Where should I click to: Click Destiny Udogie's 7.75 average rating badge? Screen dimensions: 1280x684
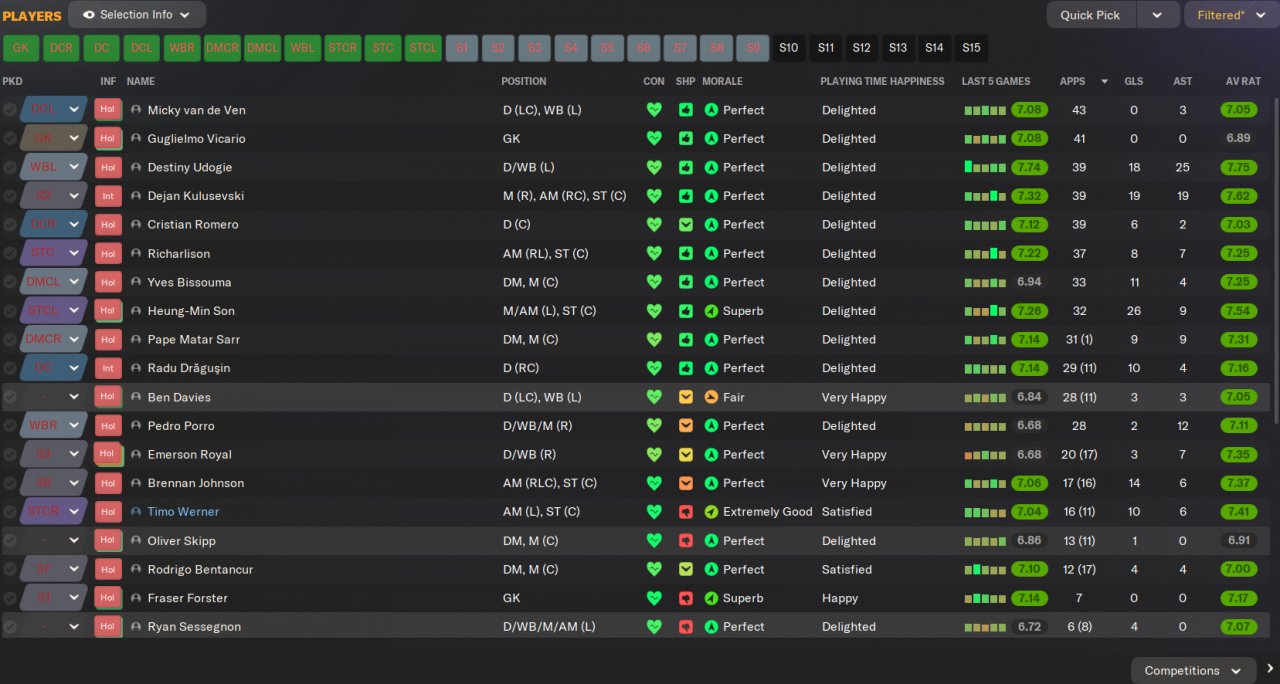click(1238, 168)
